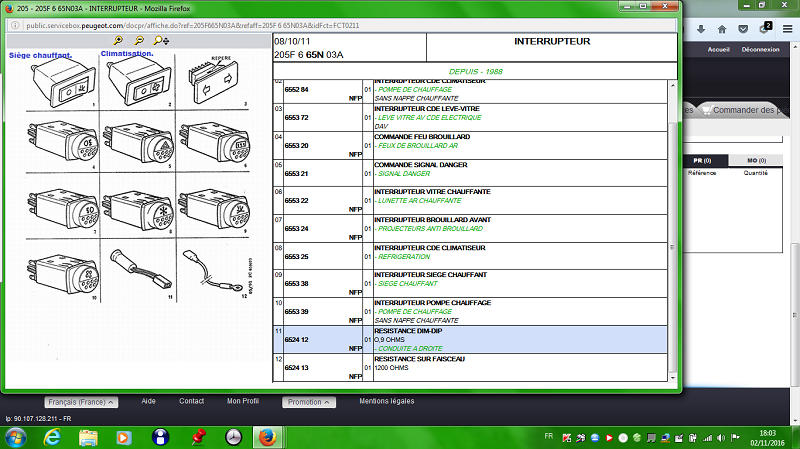
Task: Zoom out of the parts diagram
Action: click(x=139, y=40)
